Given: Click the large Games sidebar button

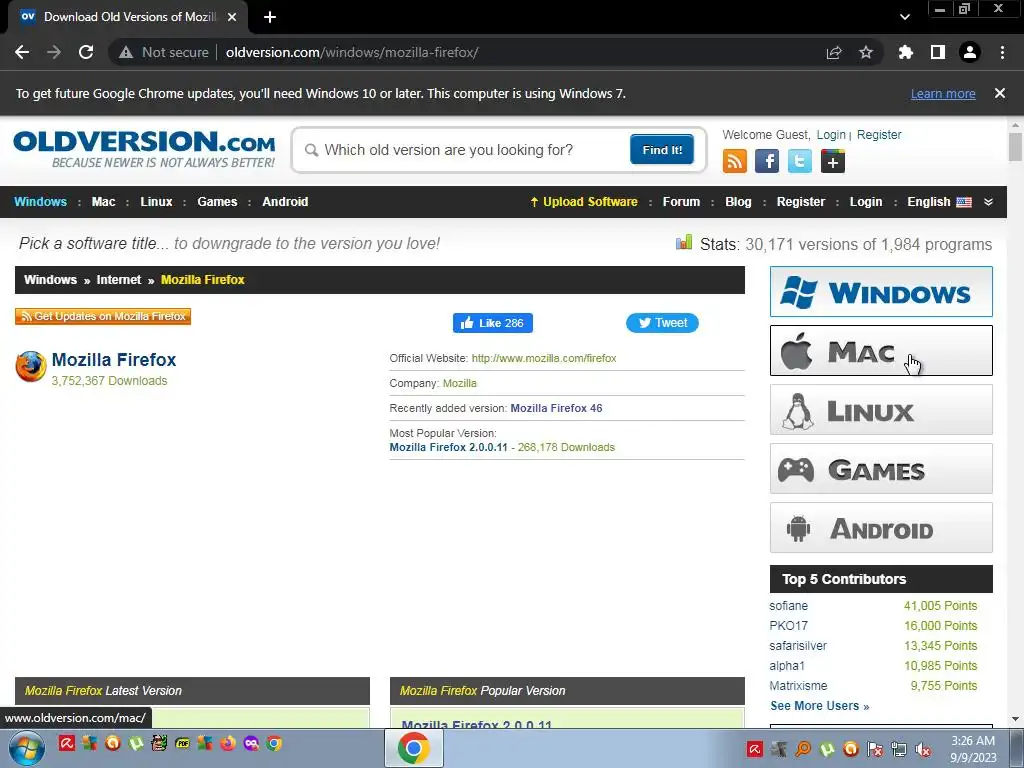Looking at the screenshot, I should point(881,469).
